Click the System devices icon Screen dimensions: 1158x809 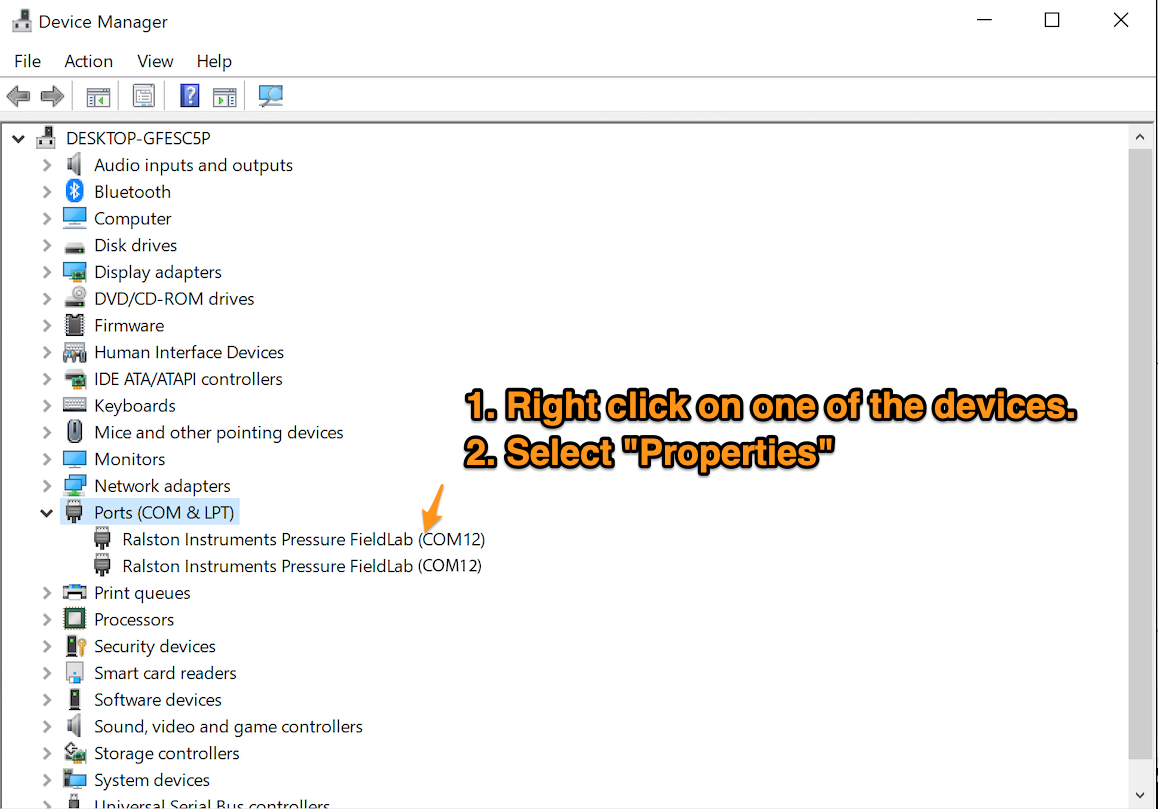(75, 779)
